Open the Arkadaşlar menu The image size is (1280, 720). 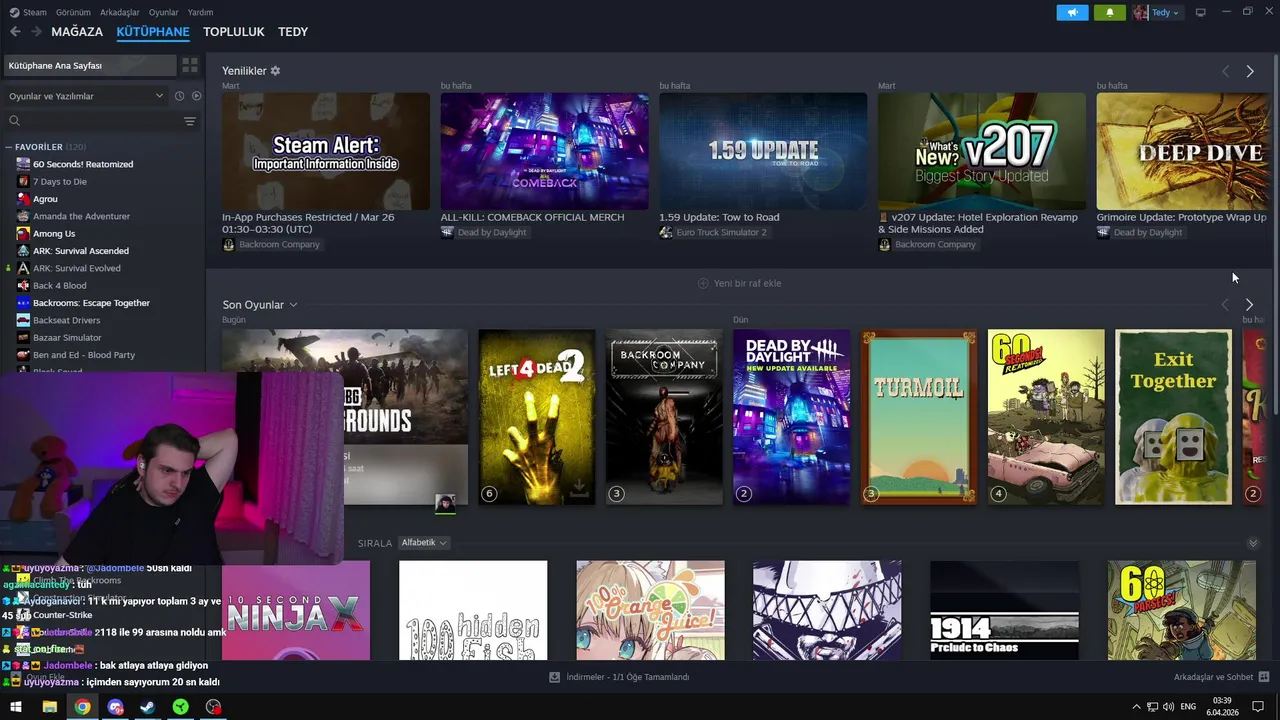pyautogui.click(x=120, y=12)
